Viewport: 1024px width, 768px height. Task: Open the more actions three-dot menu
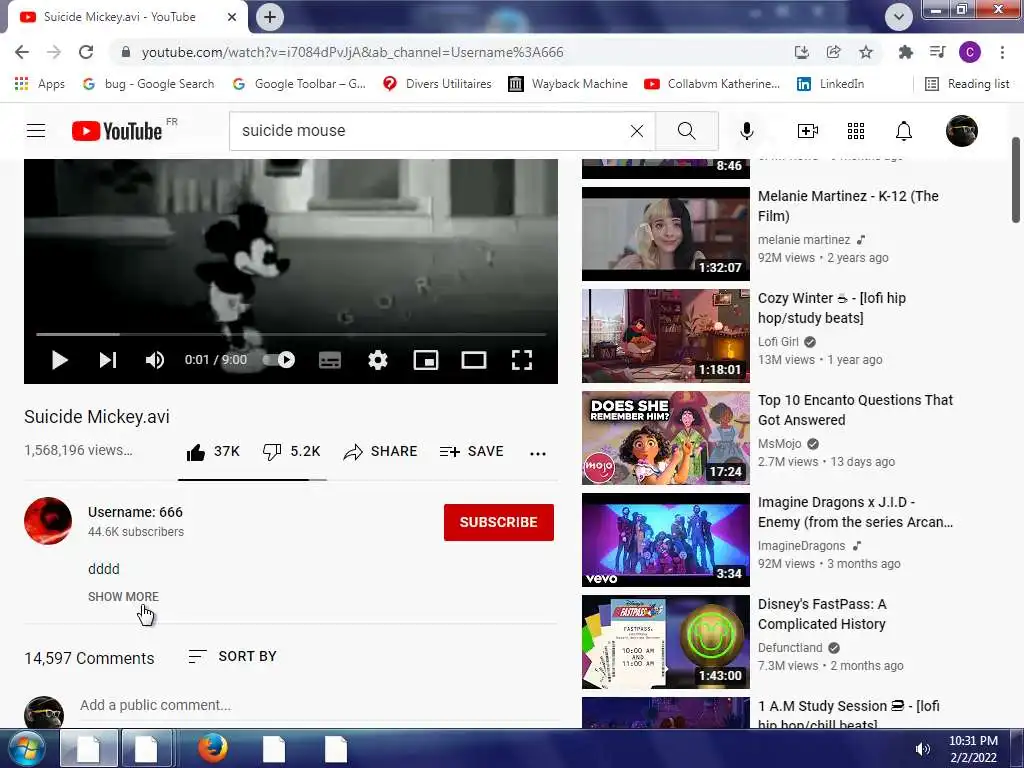[x=537, y=453]
